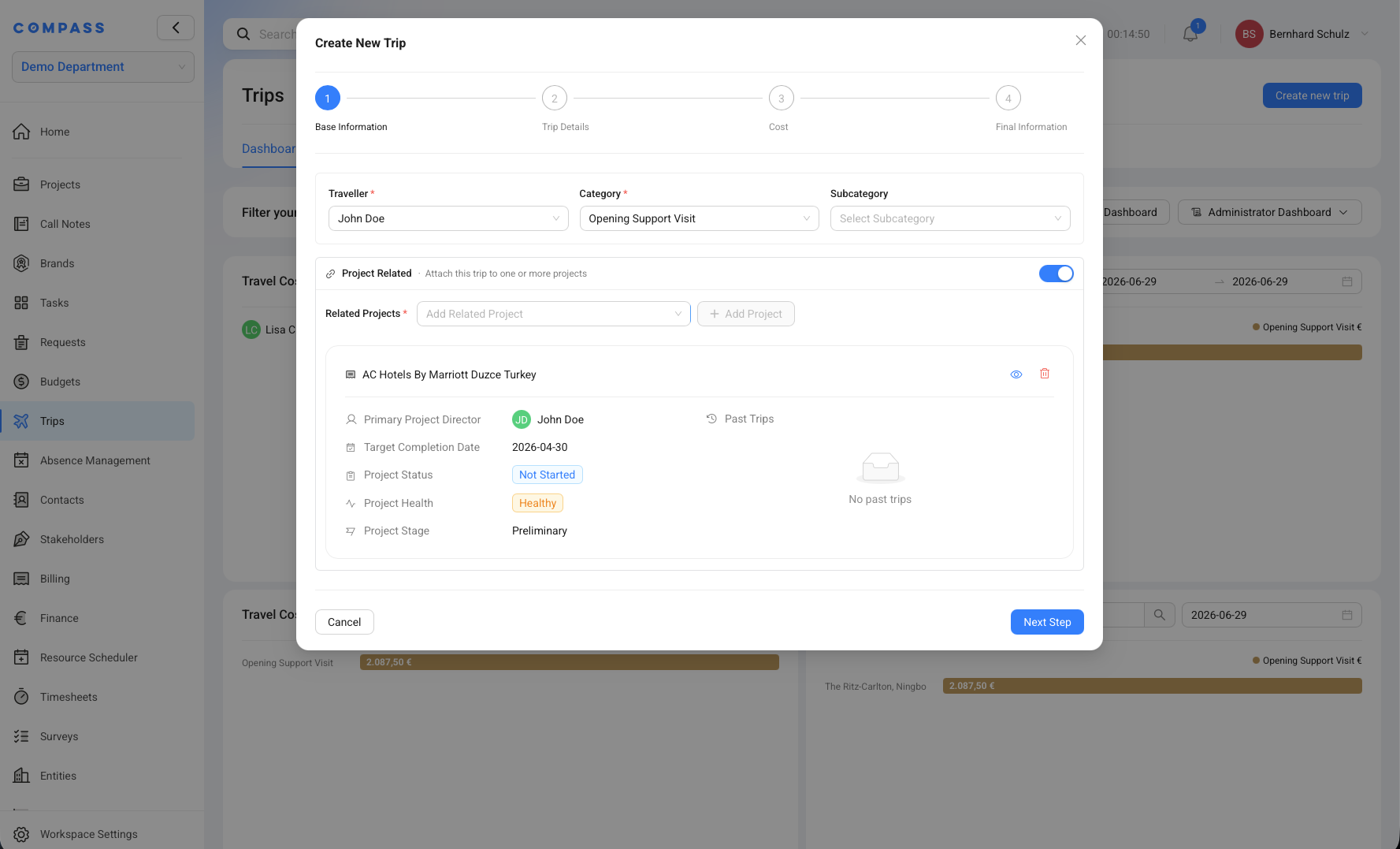1400x849 pixels.
Task: Toggle off the Project Related switch
Action: tap(1056, 274)
